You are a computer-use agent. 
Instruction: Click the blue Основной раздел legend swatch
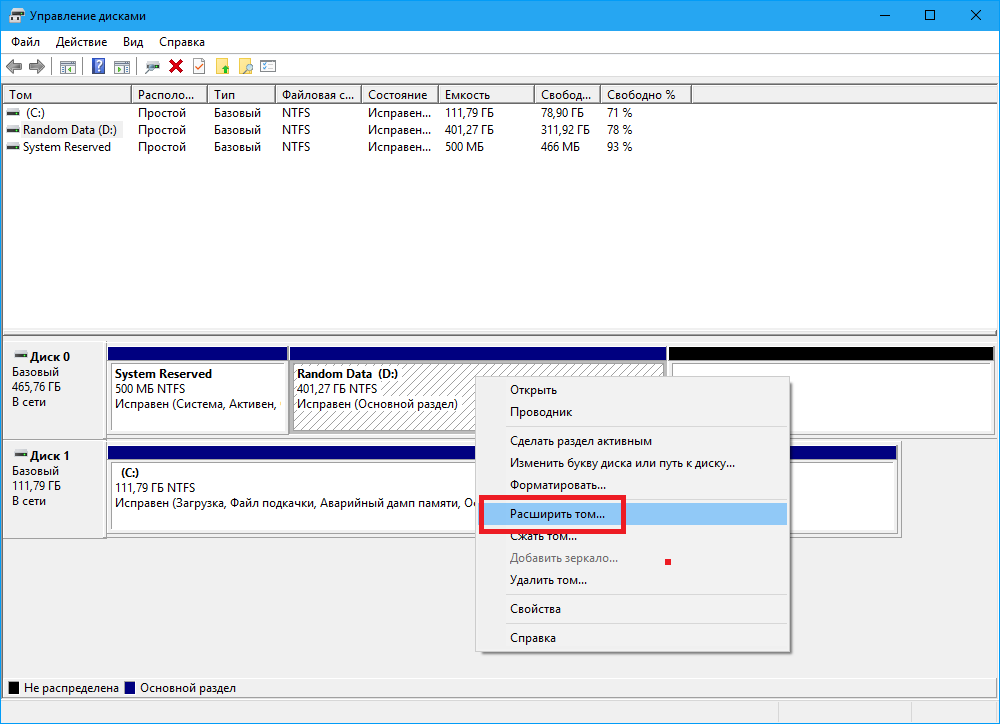[129, 688]
